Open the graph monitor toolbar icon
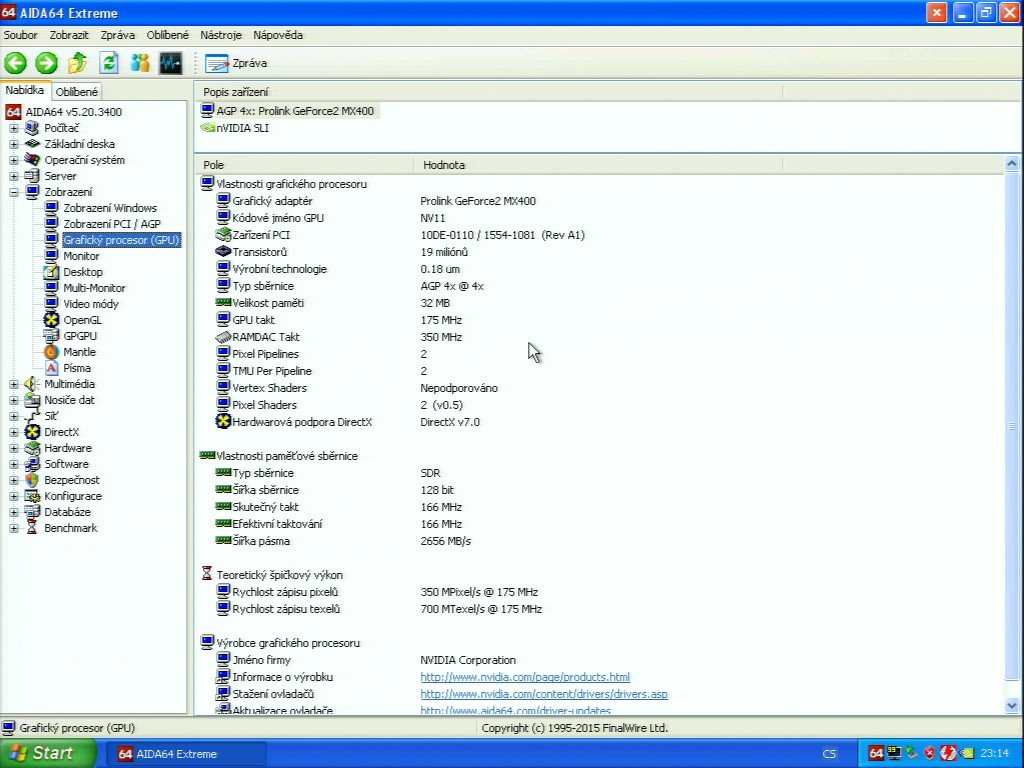Viewport: 1024px width, 768px height. tap(171, 63)
